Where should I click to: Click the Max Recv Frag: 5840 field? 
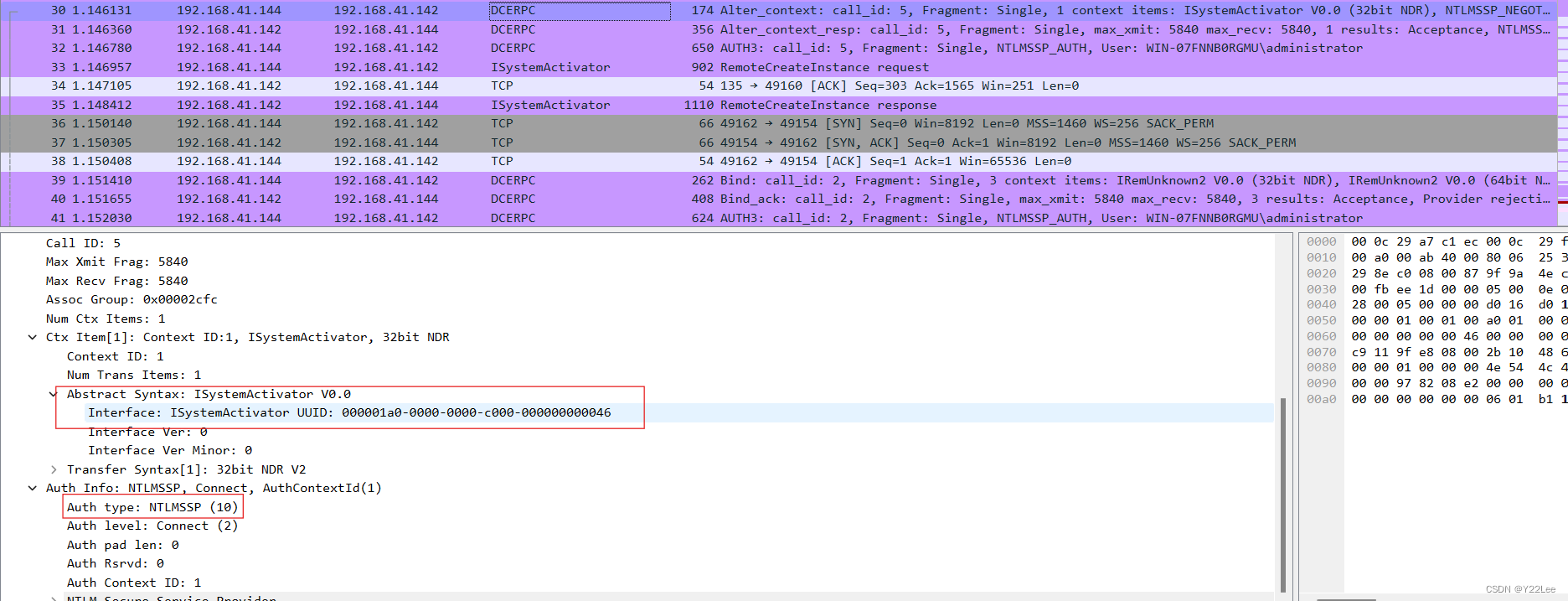coord(116,281)
